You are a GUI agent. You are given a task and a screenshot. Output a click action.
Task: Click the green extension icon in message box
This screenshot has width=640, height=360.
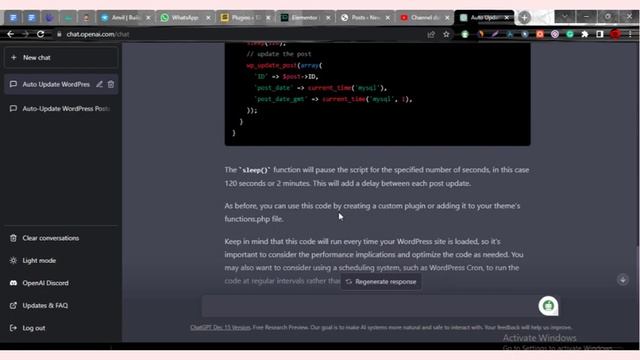click(x=548, y=305)
